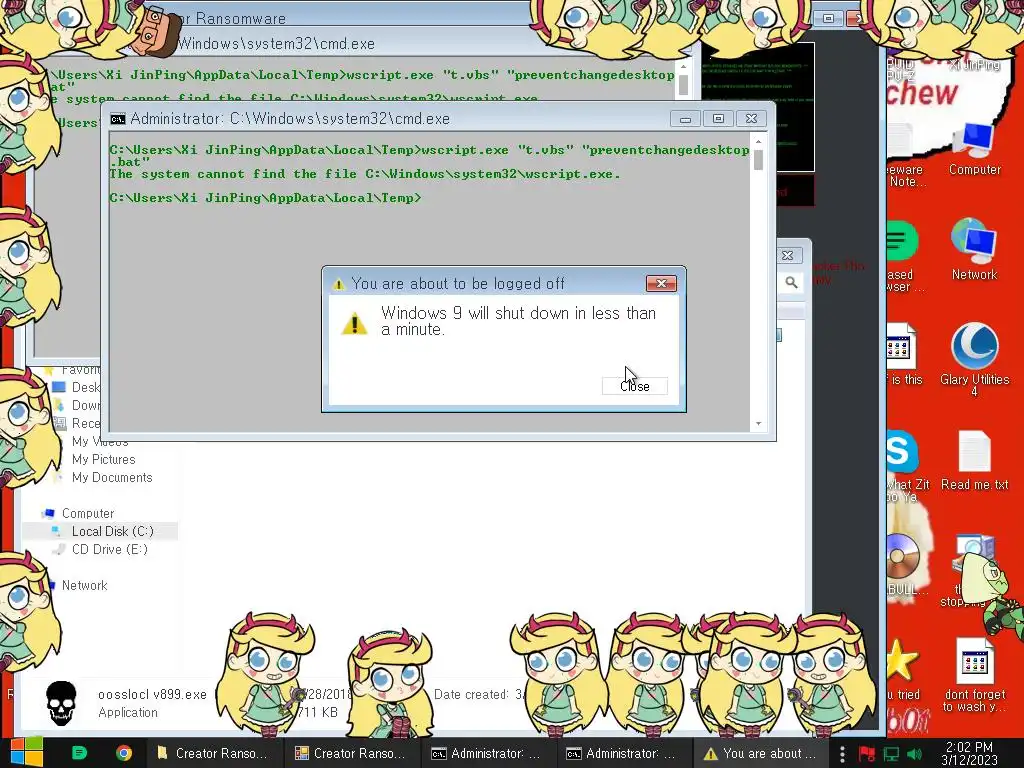The width and height of the screenshot is (1024, 768).
Task: Click the 'oosslocl v899.exe' file name
Action: coord(152,694)
